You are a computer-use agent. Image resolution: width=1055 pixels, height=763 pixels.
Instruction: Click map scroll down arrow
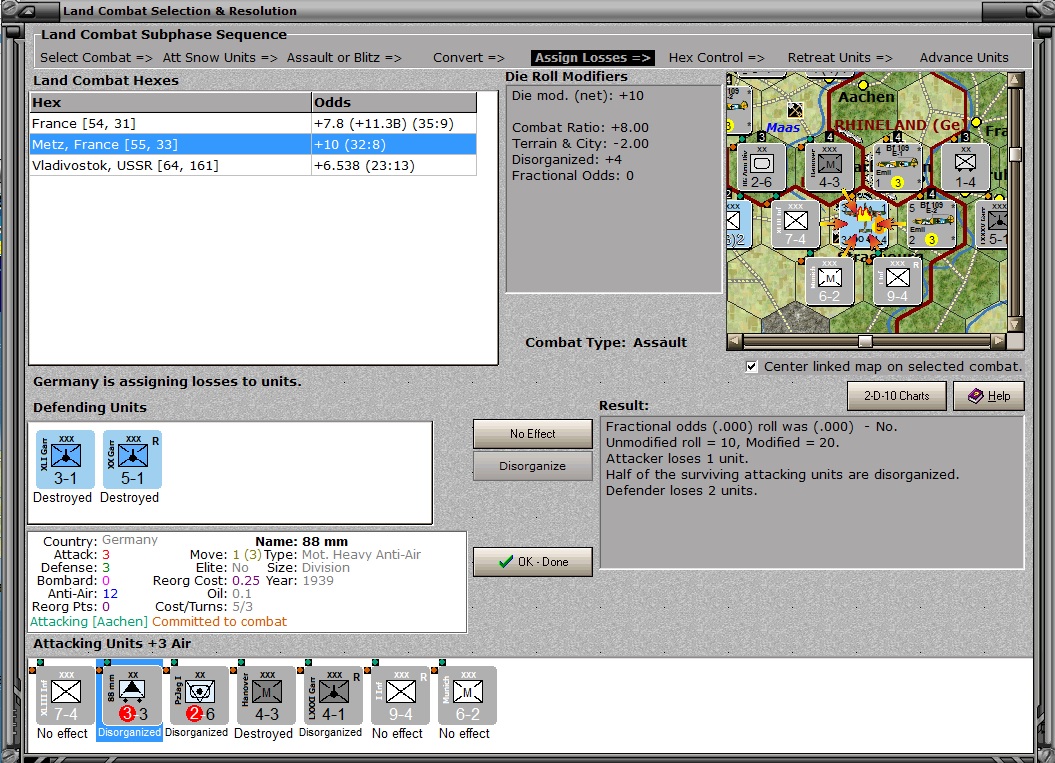(x=1015, y=325)
